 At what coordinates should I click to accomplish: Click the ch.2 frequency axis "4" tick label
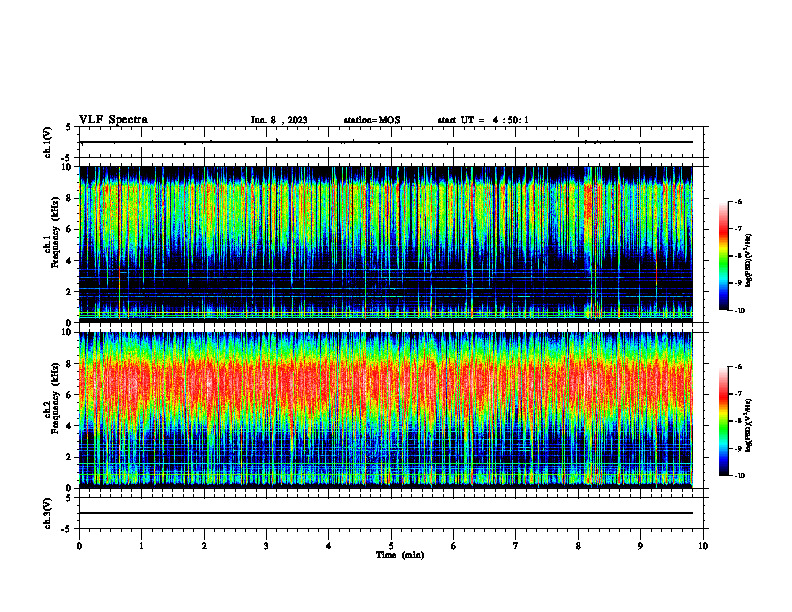coord(70,426)
